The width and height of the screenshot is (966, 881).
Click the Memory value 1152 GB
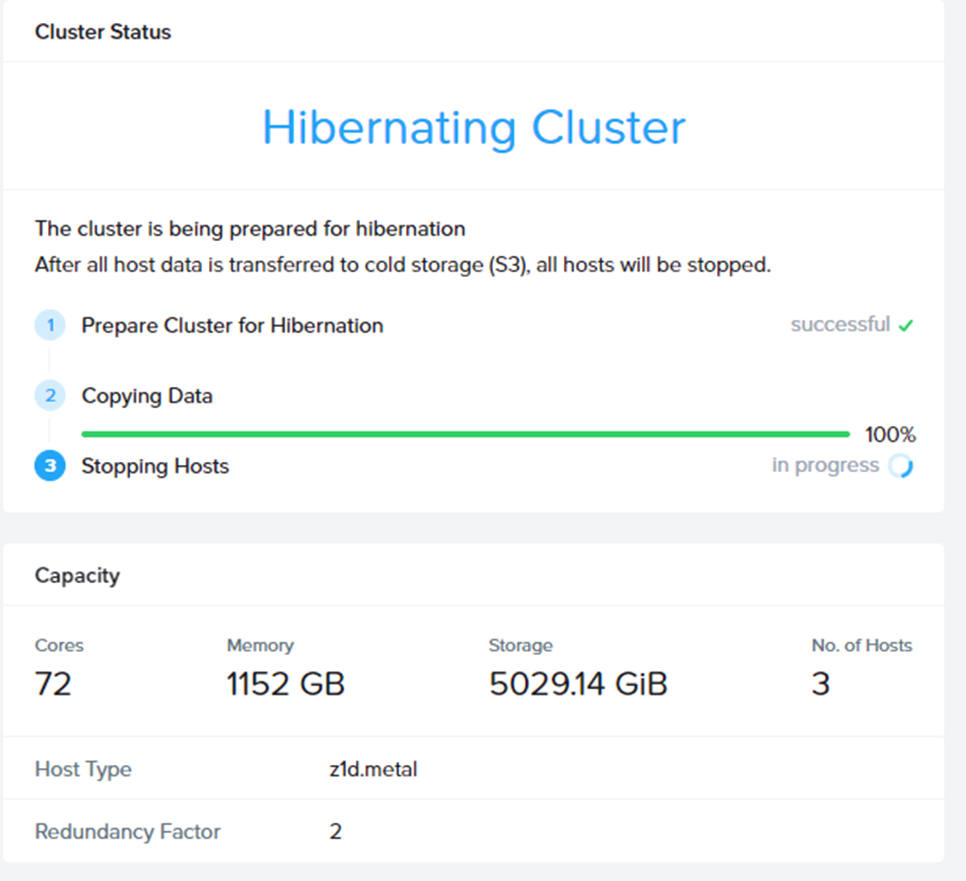285,685
